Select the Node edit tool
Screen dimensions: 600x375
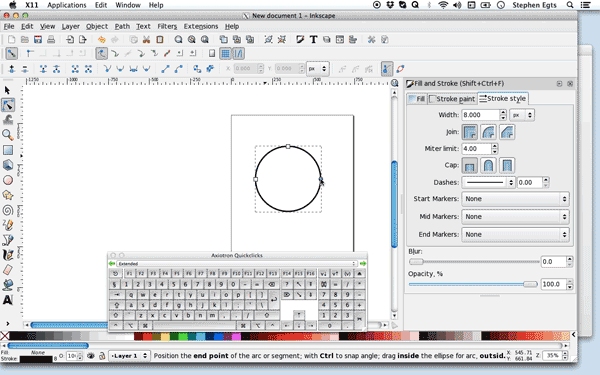(x=8, y=105)
